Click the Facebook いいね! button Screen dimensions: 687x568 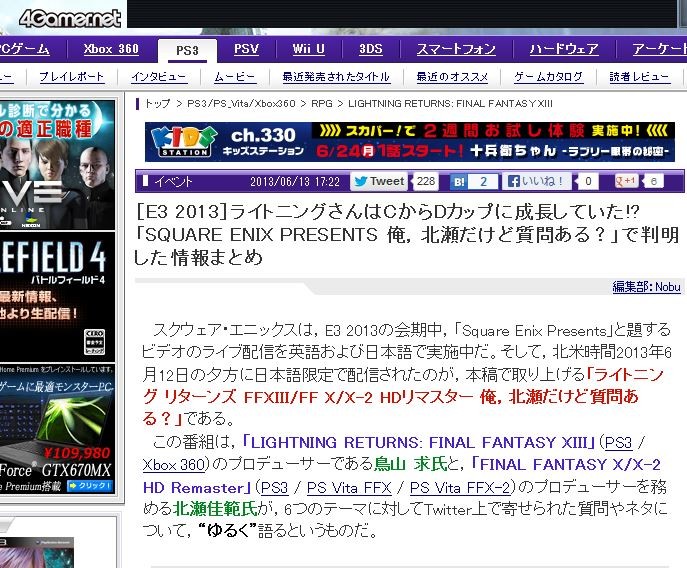pos(536,181)
